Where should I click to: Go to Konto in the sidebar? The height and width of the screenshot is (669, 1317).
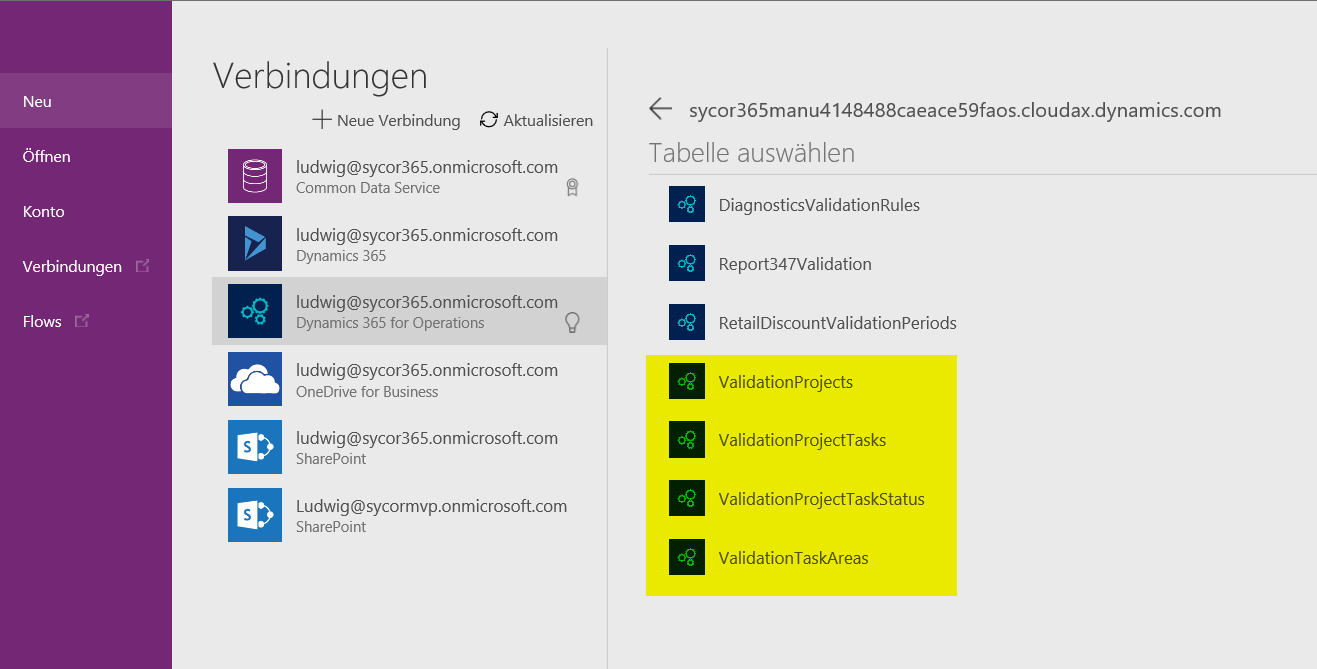[x=43, y=211]
